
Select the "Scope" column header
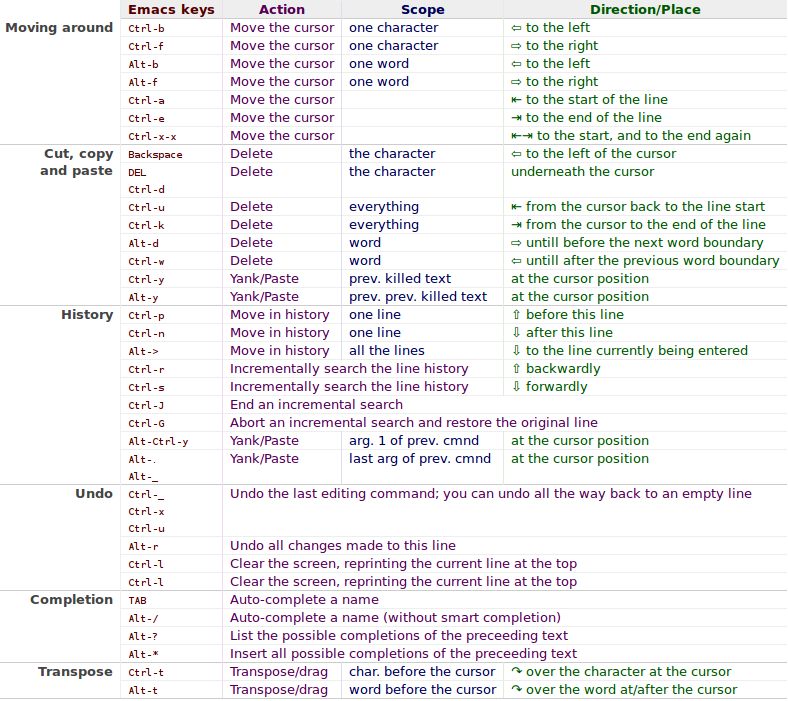[x=422, y=10]
